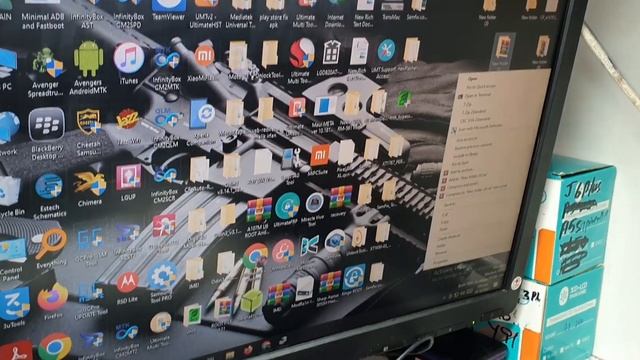The height and width of the screenshot is (360, 640).
Task: Open BlackBerry Desktop software icon
Action: [x=47, y=124]
